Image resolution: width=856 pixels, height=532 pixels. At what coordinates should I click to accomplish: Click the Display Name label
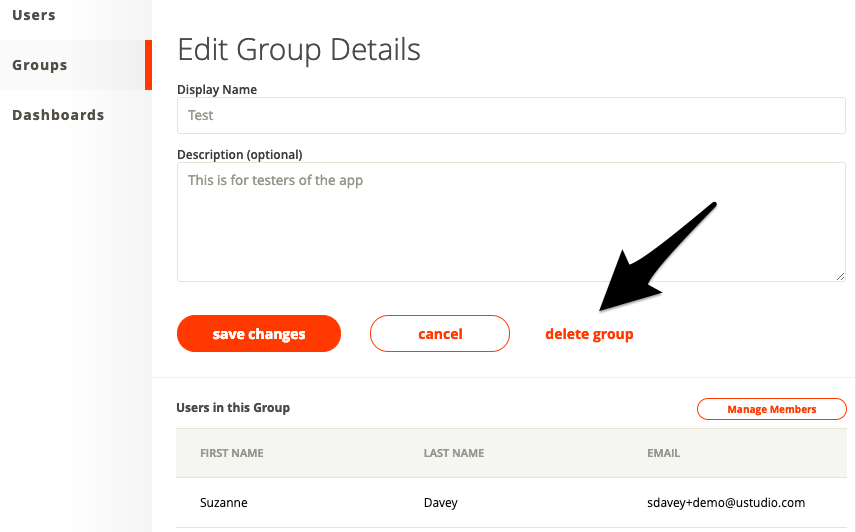[217, 90]
